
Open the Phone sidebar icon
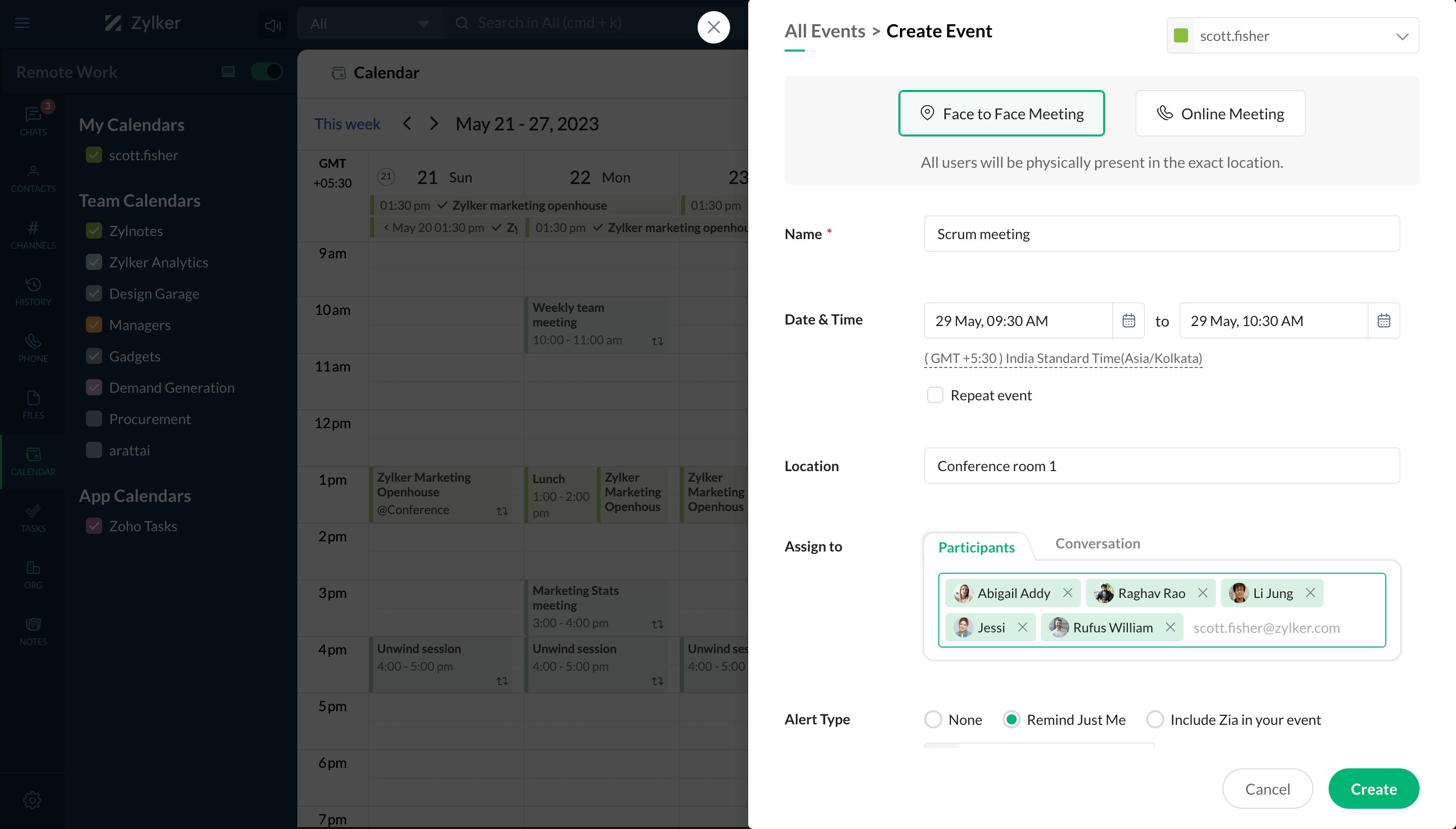33,348
